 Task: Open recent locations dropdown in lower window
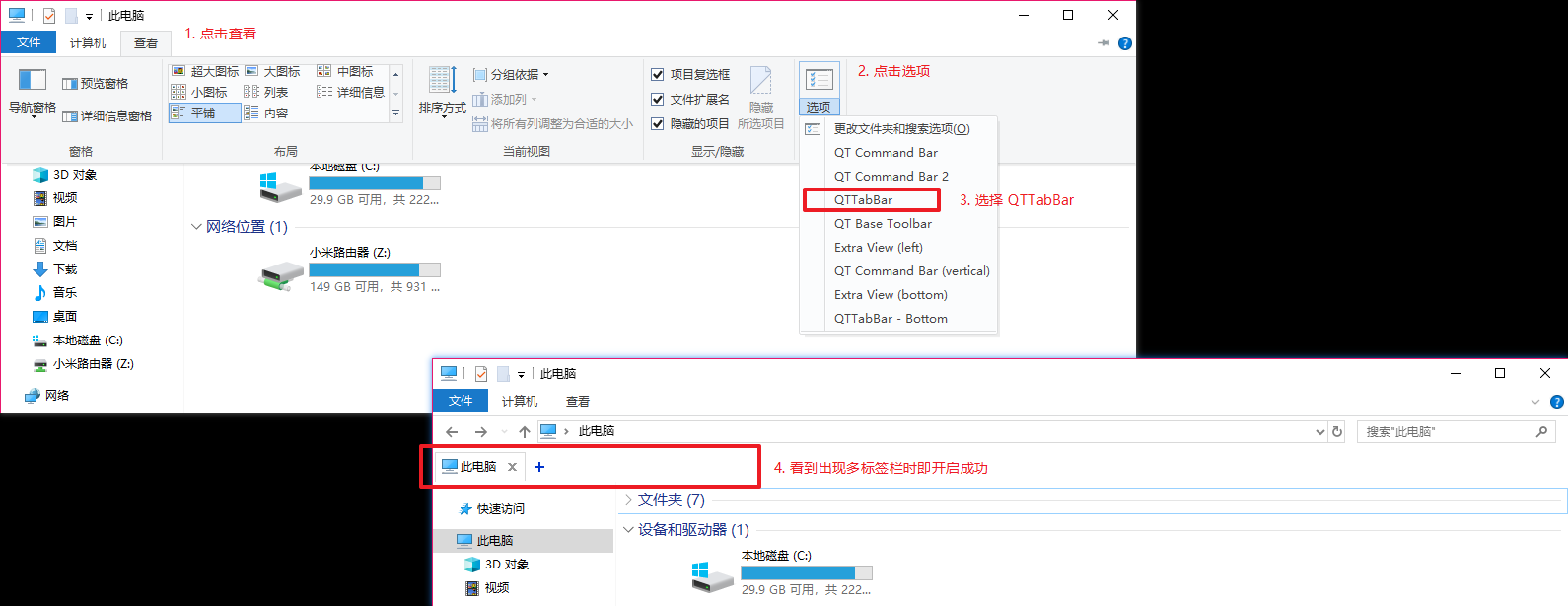(x=504, y=431)
